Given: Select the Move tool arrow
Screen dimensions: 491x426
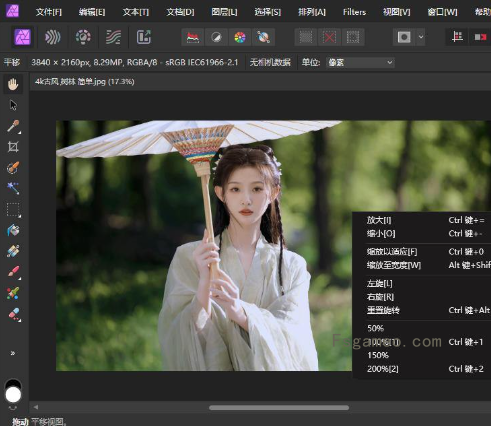Looking at the screenshot, I should point(13,105).
